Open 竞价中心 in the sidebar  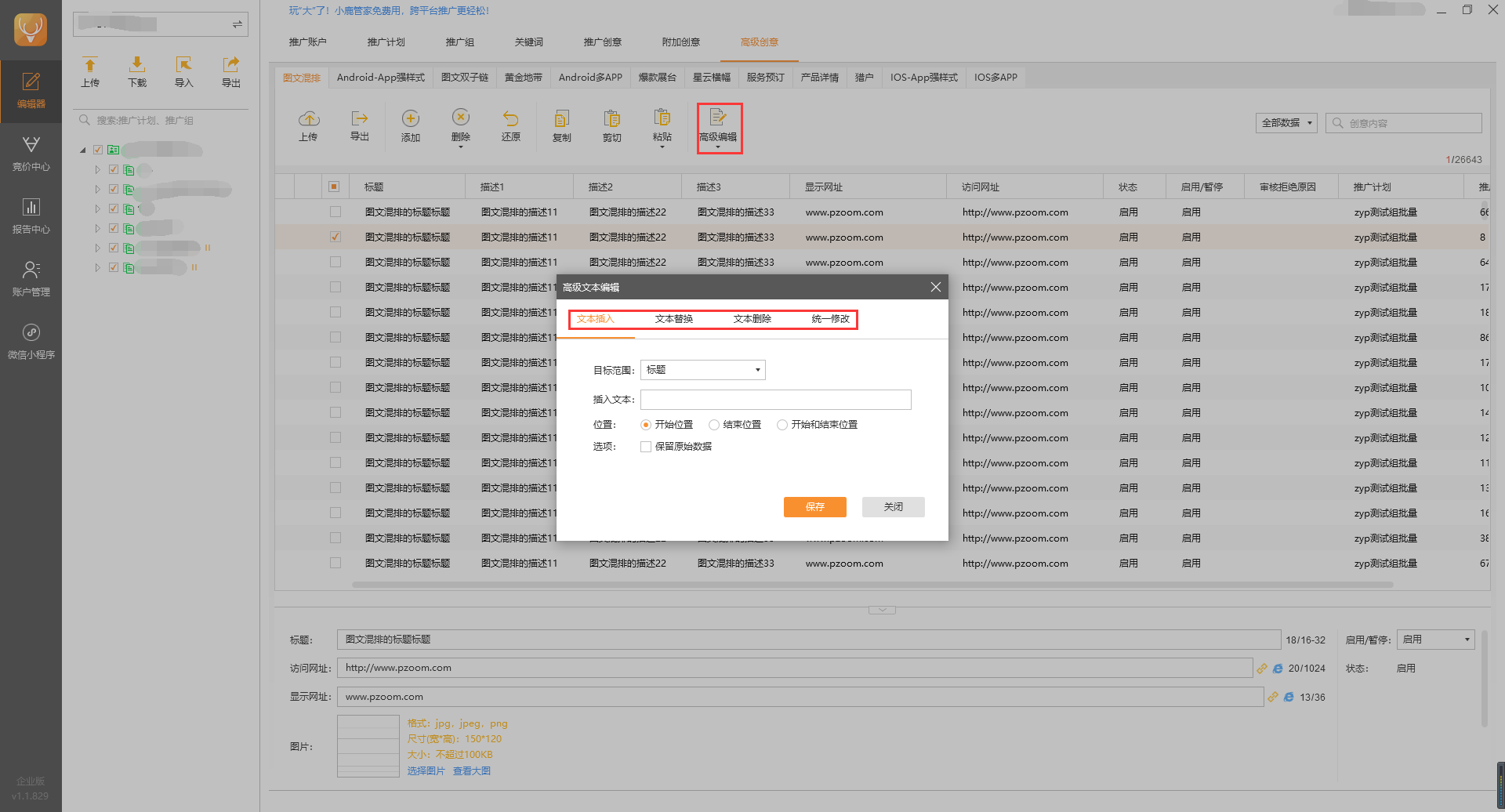pos(31,154)
